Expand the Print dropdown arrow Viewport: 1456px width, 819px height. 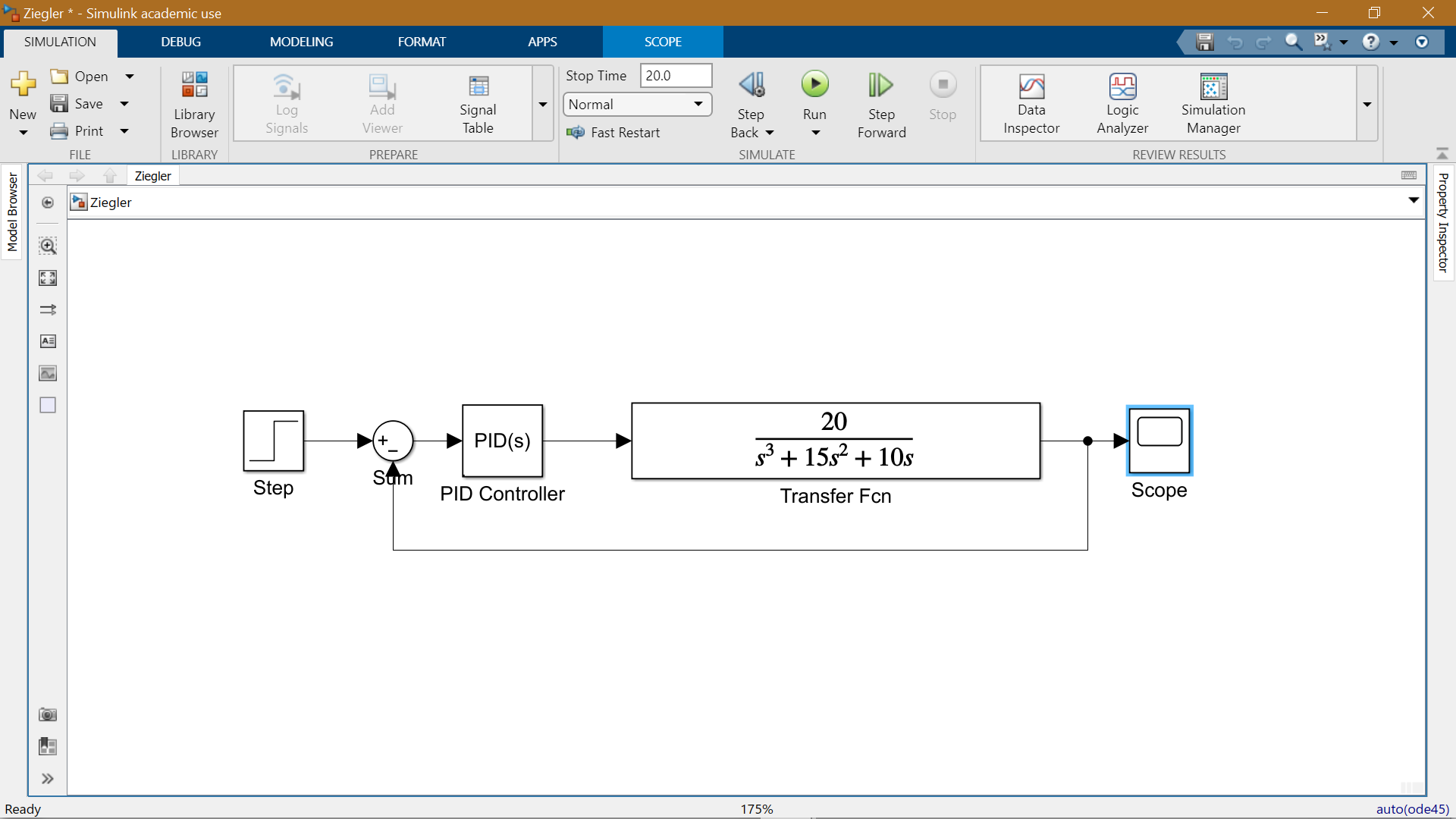tap(124, 131)
